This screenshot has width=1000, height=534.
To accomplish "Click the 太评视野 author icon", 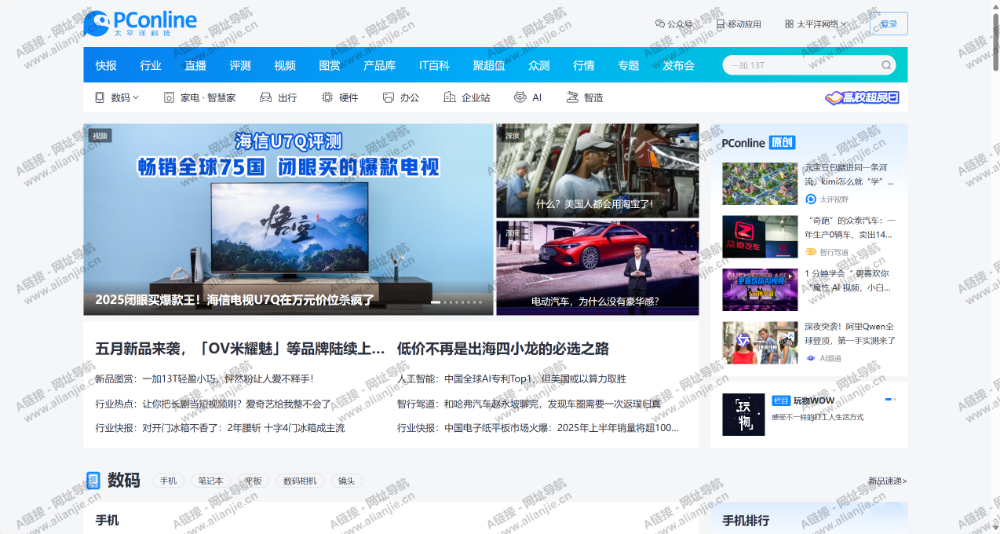I will coord(811,199).
